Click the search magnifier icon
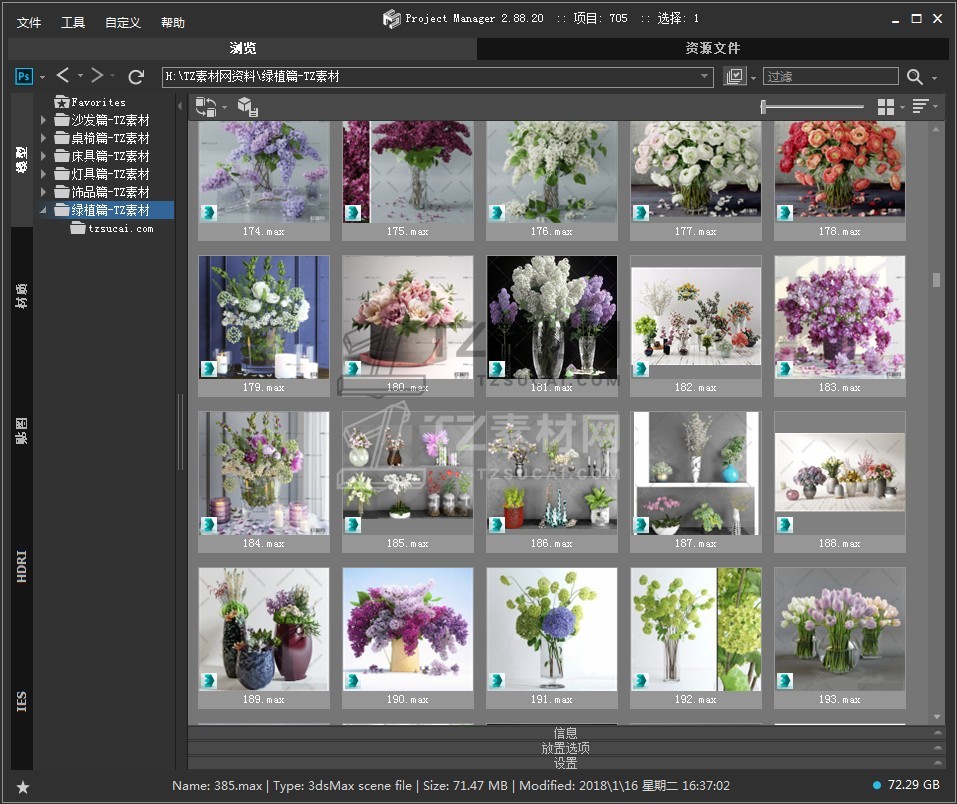The height and width of the screenshot is (804, 957). point(914,76)
